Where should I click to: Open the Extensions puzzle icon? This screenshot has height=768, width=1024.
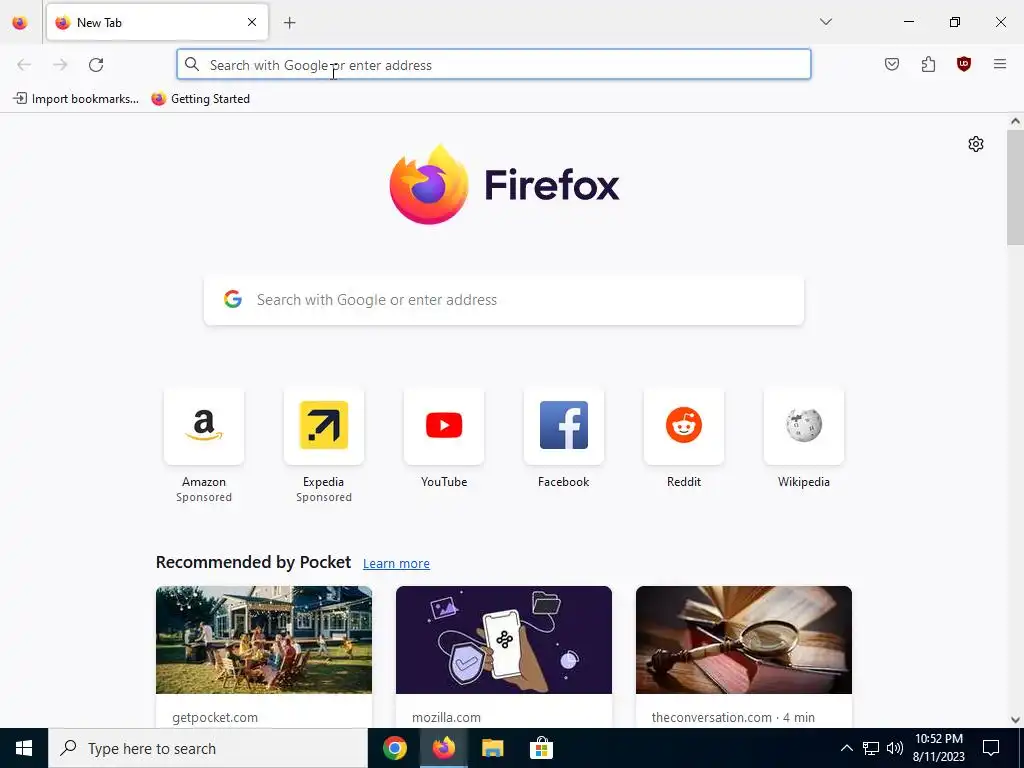tap(928, 64)
